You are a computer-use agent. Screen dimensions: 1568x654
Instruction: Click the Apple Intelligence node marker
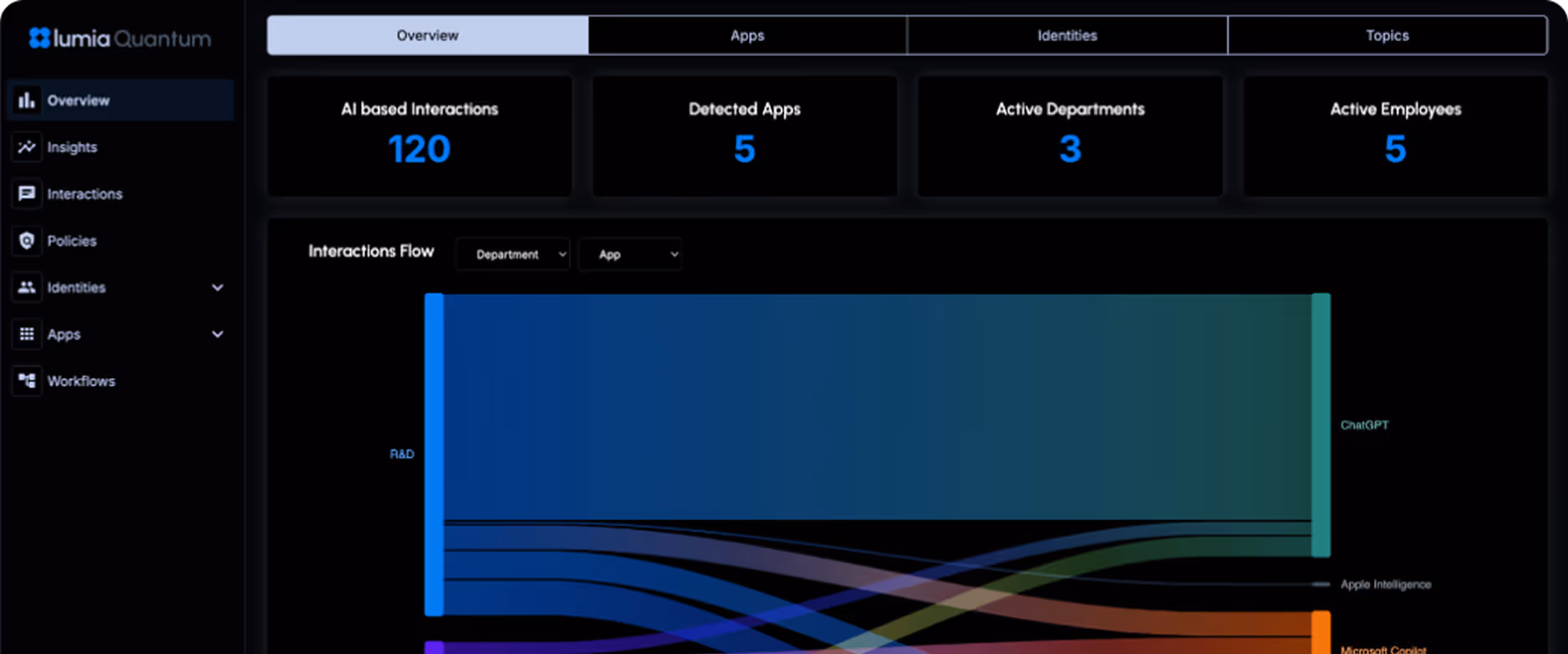tap(1321, 585)
